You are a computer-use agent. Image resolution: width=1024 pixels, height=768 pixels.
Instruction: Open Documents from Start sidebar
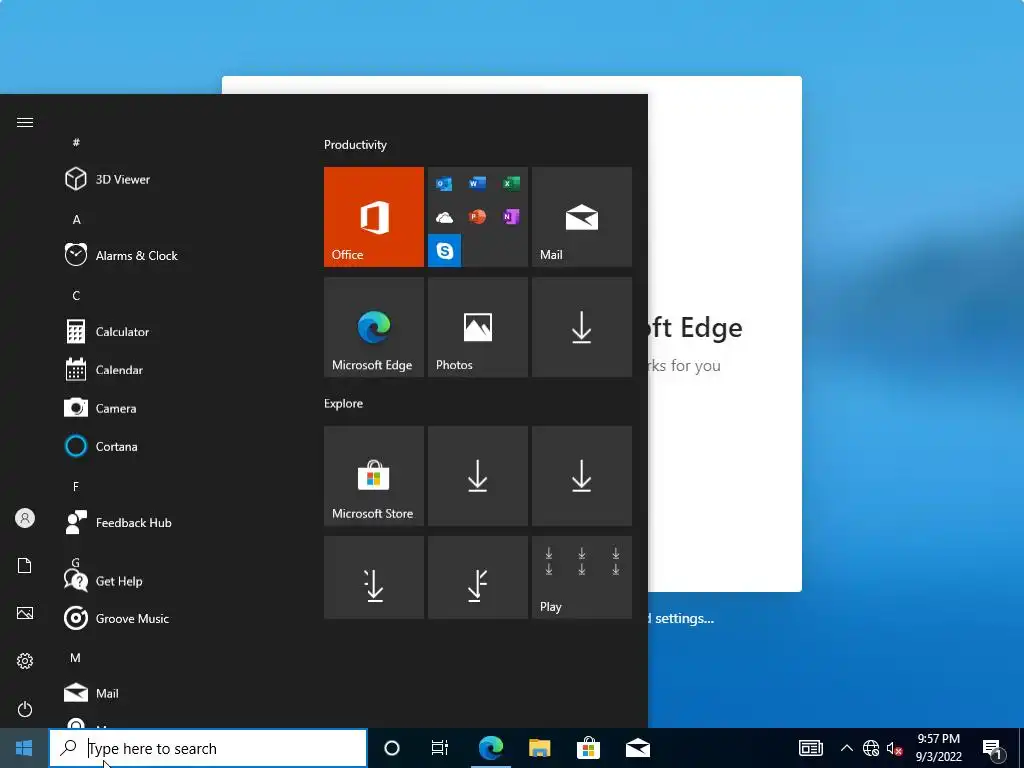tap(25, 566)
